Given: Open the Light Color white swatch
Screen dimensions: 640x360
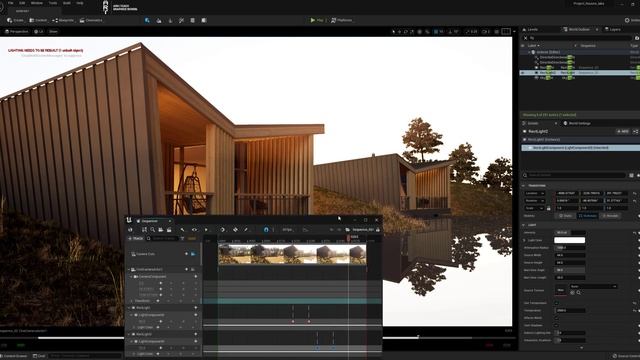Looking at the screenshot, I should point(569,240).
